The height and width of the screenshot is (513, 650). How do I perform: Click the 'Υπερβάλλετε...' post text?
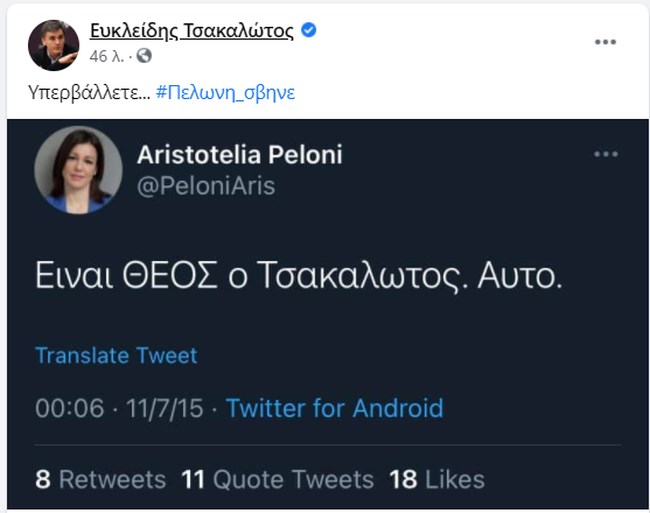pos(88,93)
